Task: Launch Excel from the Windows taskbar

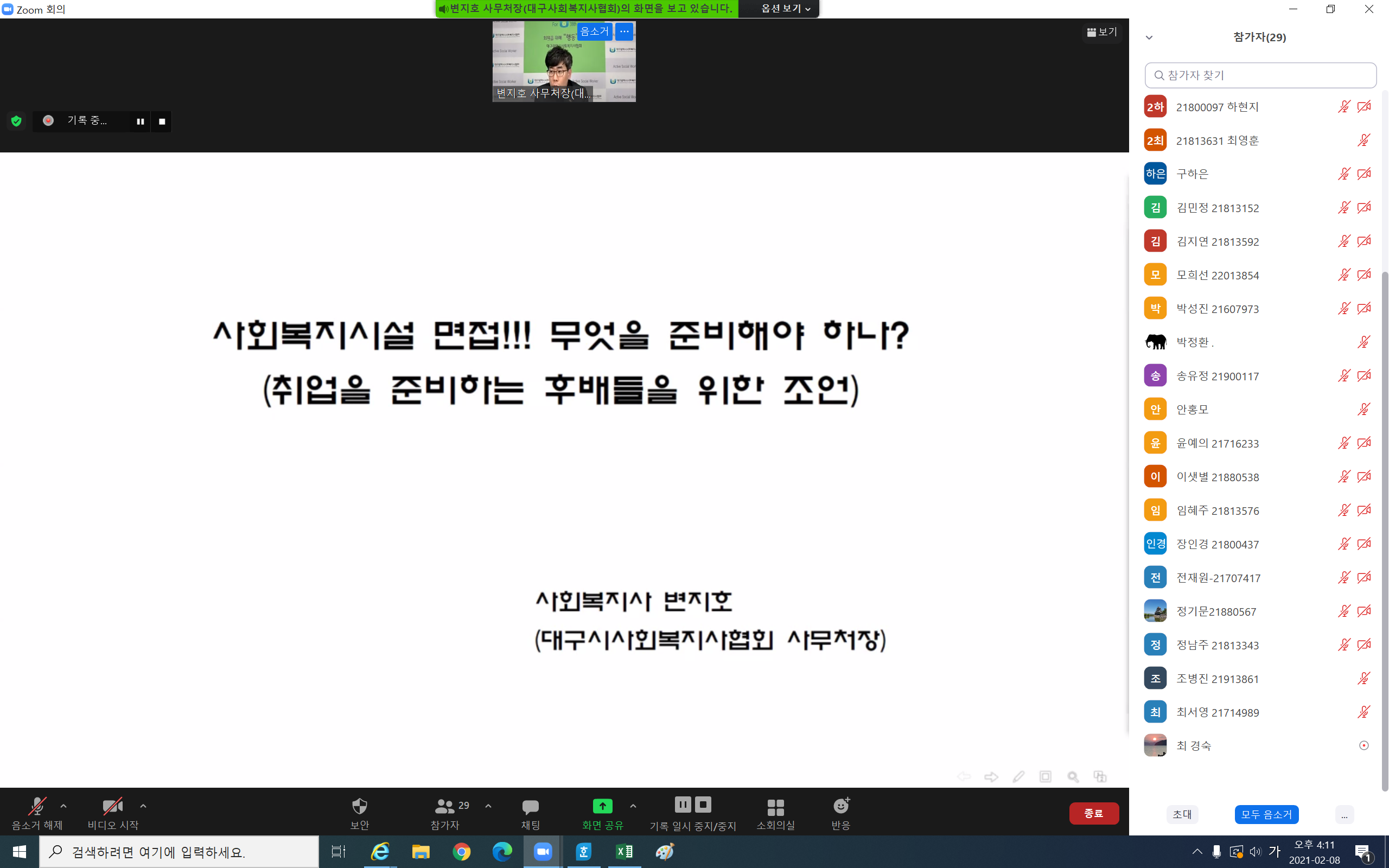Action: tap(624, 851)
